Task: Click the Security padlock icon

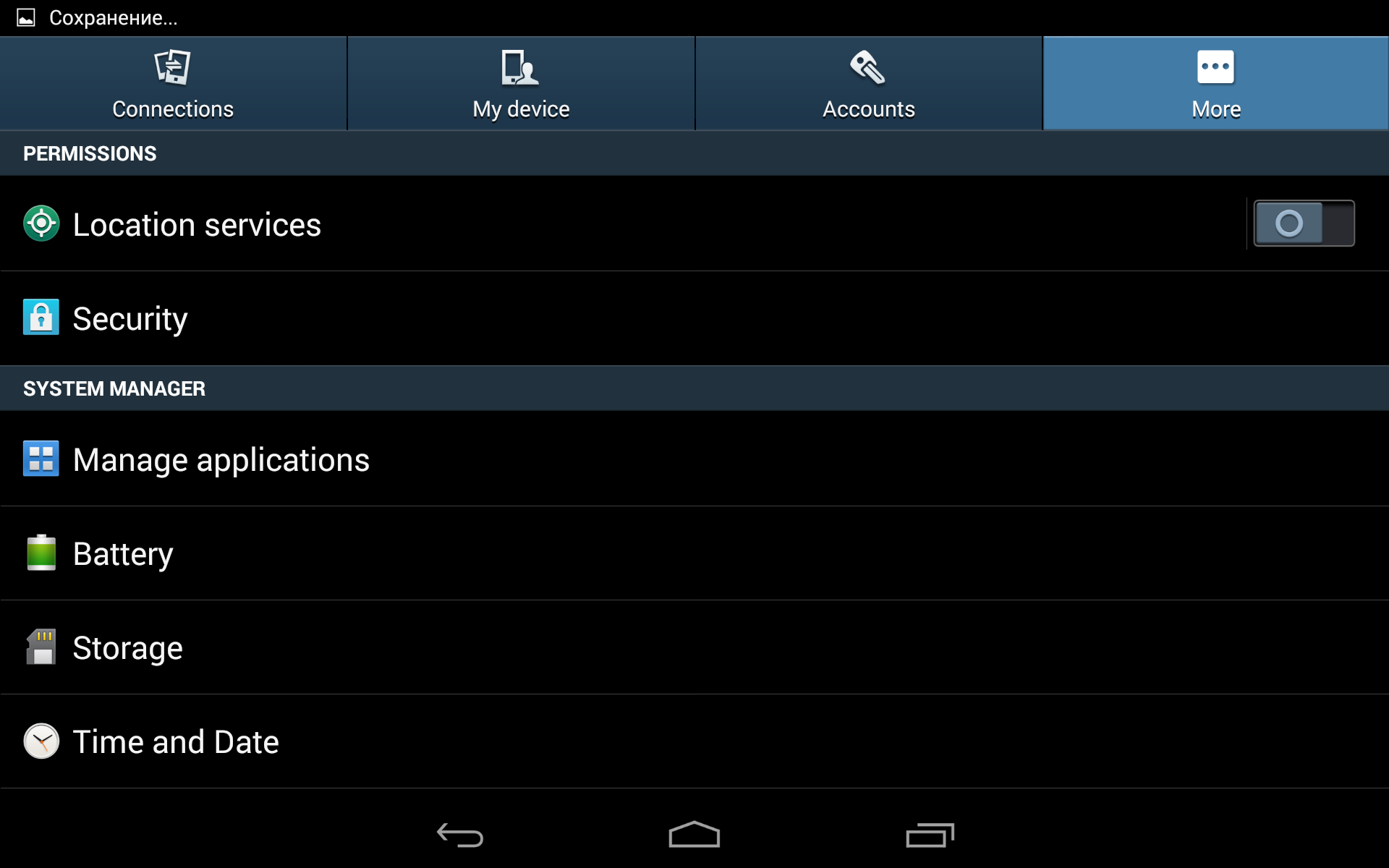Action: pyautogui.click(x=41, y=318)
